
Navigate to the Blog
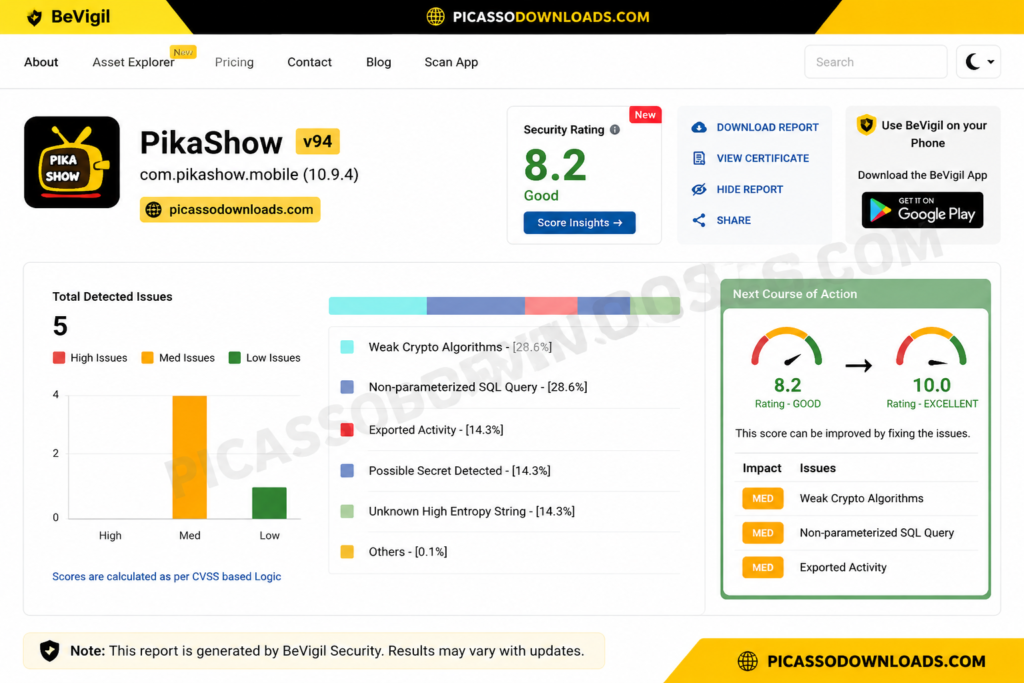(x=379, y=62)
